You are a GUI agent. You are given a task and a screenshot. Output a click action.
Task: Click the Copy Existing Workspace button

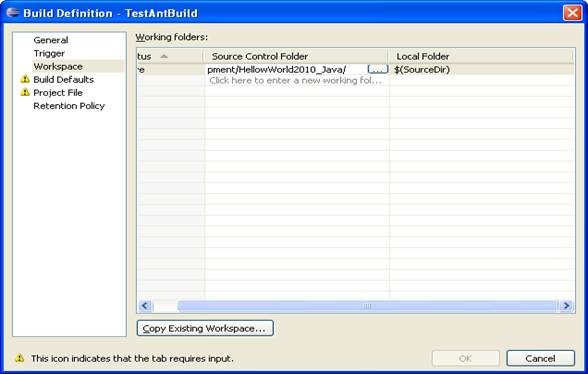pyautogui.click(x=205, y=328)
